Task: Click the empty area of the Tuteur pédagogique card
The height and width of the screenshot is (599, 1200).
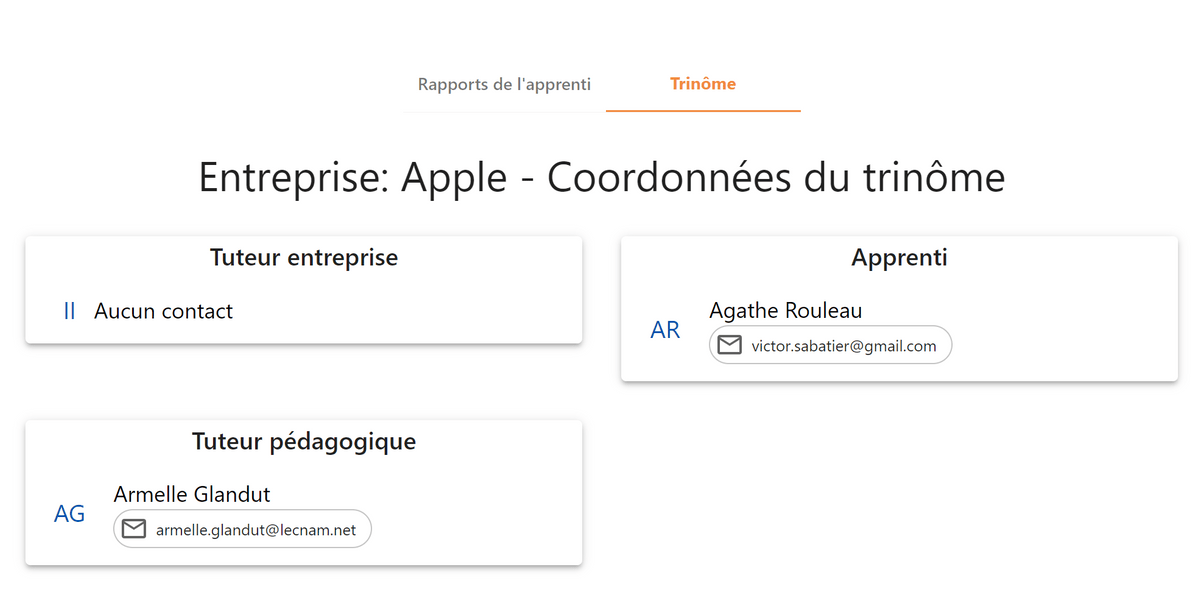Action: tap(470, 515)
